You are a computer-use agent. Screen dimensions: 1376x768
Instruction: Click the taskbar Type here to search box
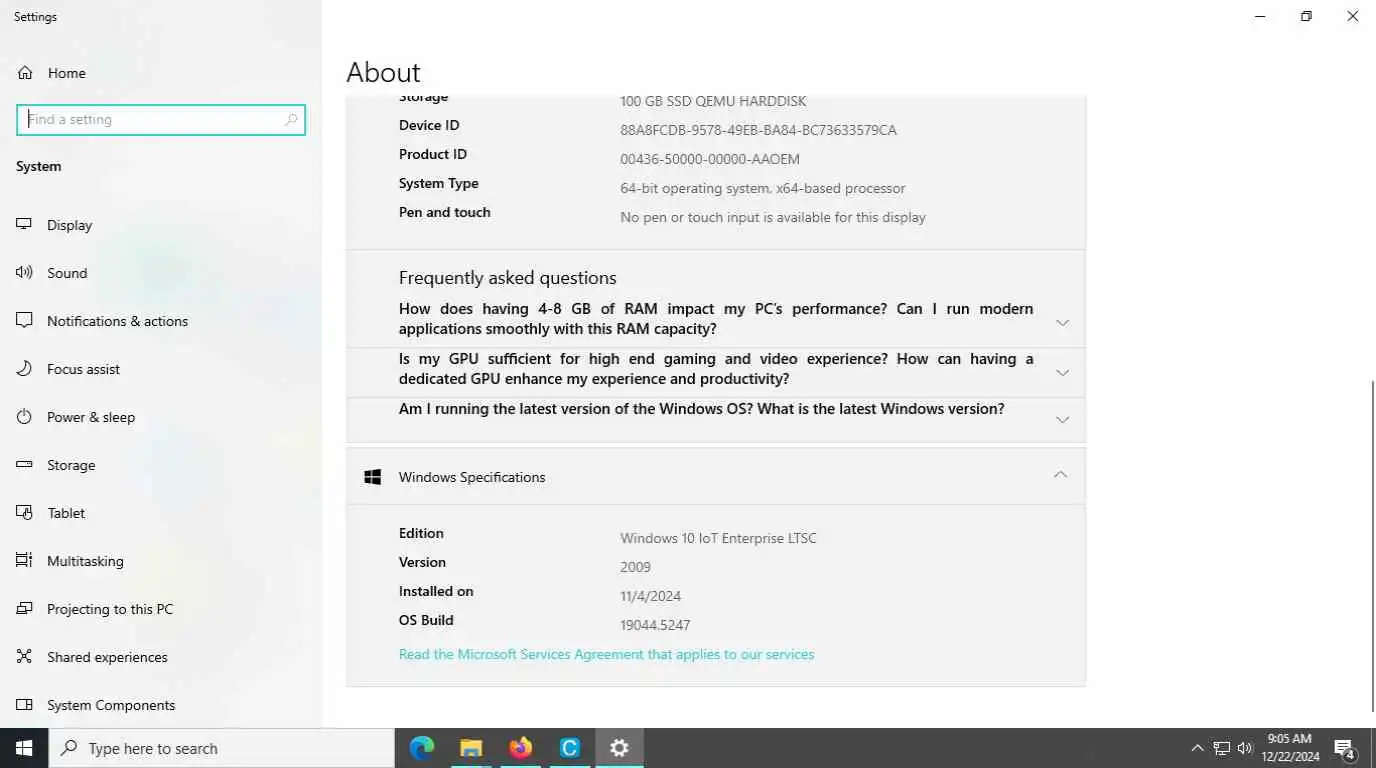pyautogui.click(x=222, y=748)
